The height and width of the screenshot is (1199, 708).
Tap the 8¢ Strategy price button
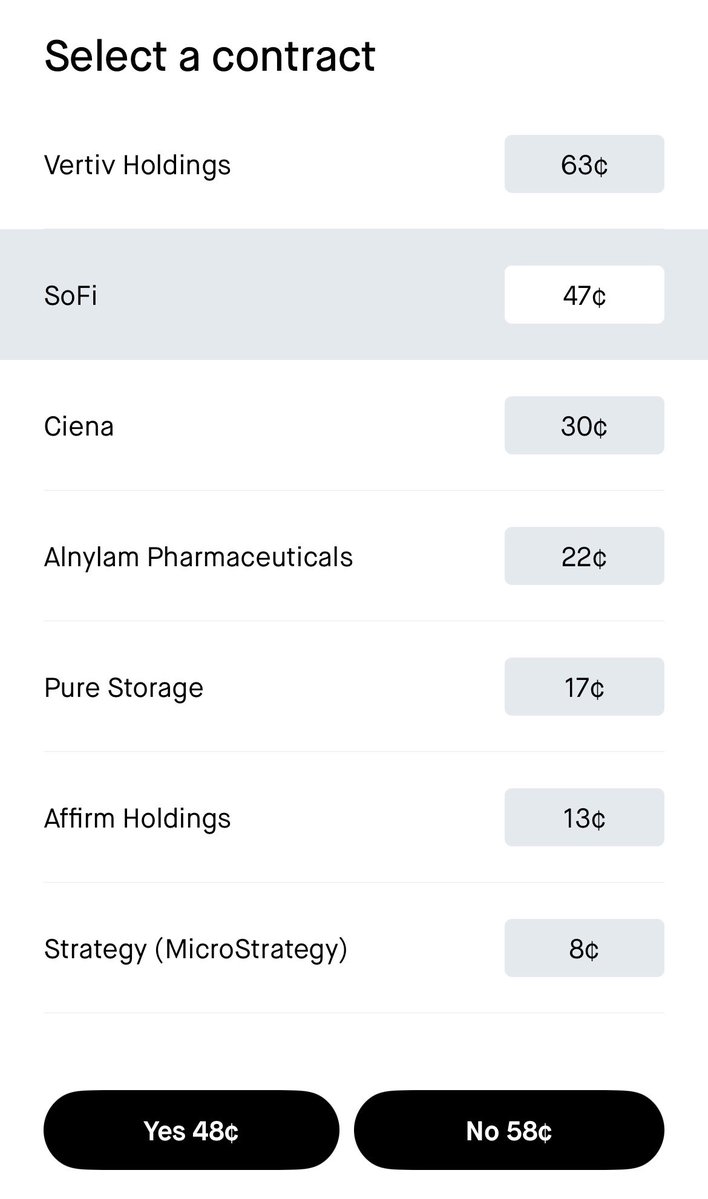point(584,948)
